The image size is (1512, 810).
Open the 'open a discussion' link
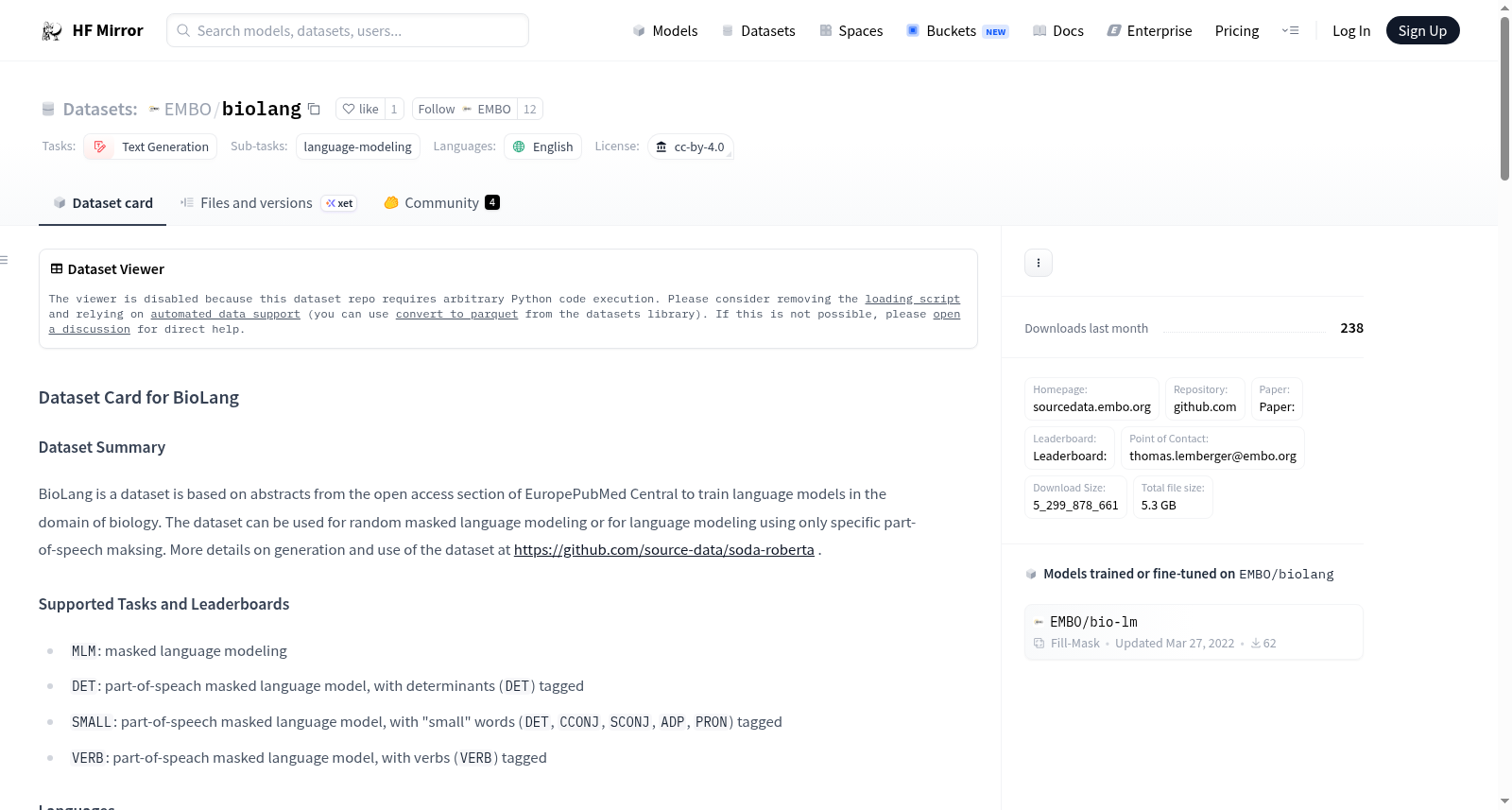point(947,314)
